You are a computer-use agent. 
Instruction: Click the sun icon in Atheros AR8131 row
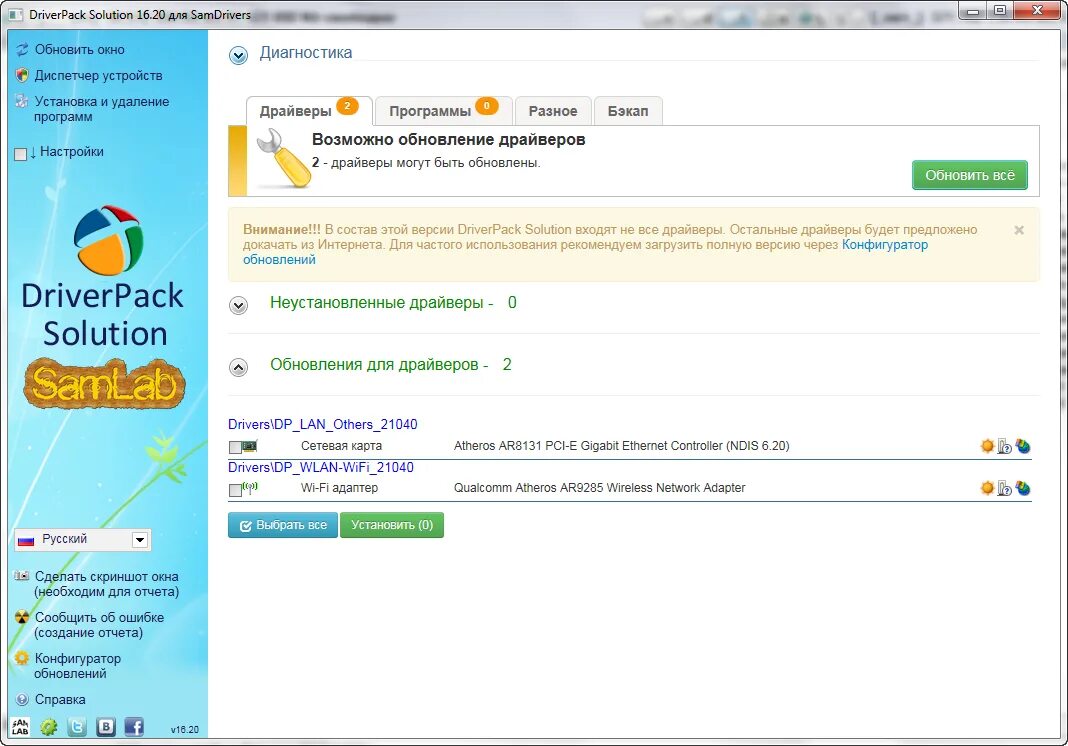click(x=987, y=446)
